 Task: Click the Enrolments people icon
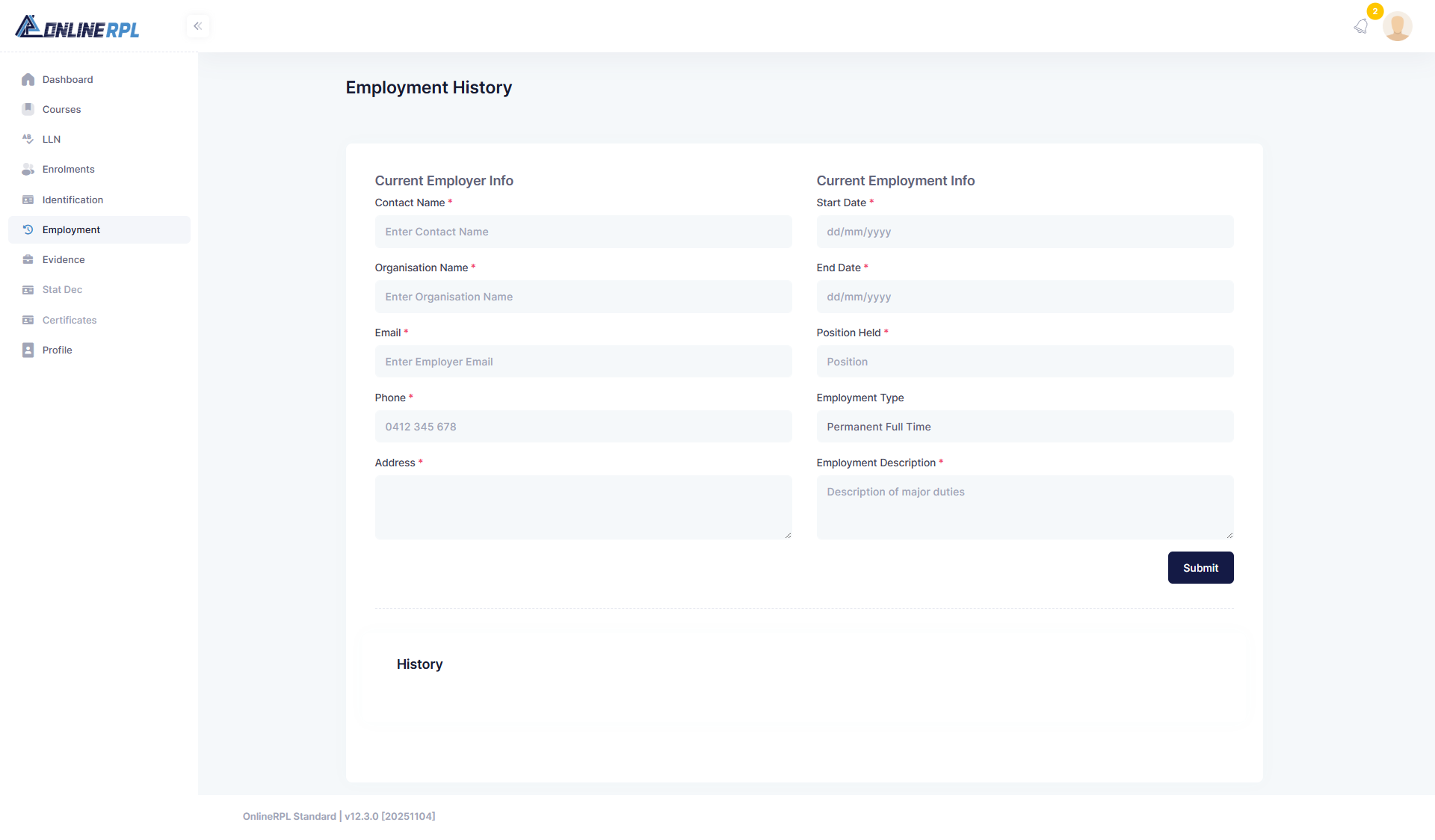click(x=28, y=170)
